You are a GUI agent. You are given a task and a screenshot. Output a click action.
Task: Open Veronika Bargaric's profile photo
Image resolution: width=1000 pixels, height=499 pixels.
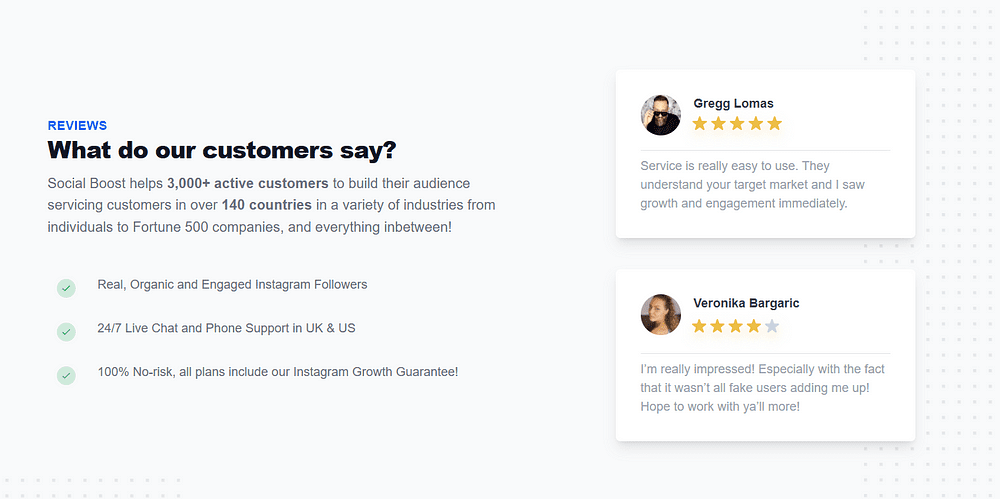click(x=661, y=315)
